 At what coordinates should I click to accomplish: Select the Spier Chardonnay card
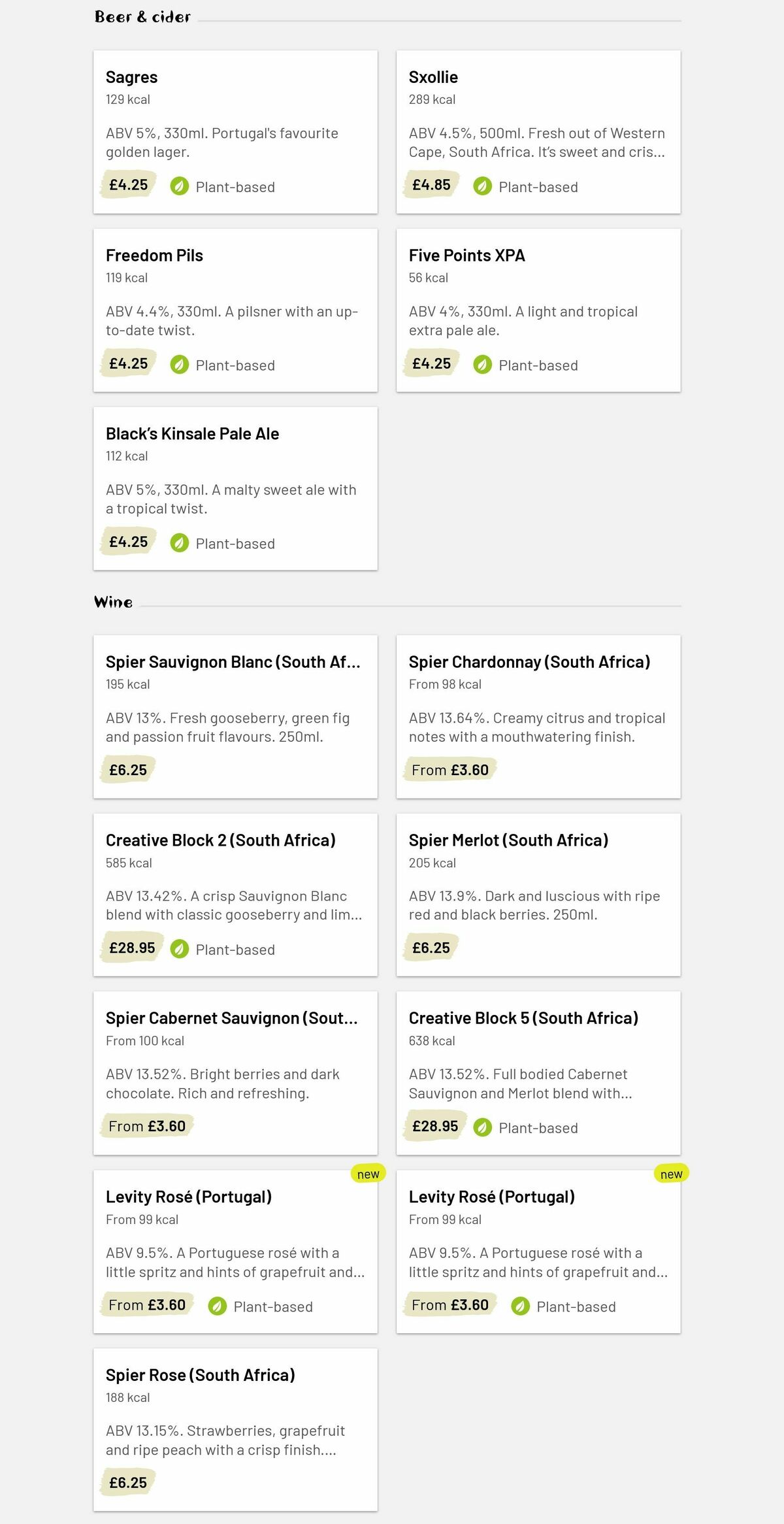pyautogui.click(x=538, y=716)
